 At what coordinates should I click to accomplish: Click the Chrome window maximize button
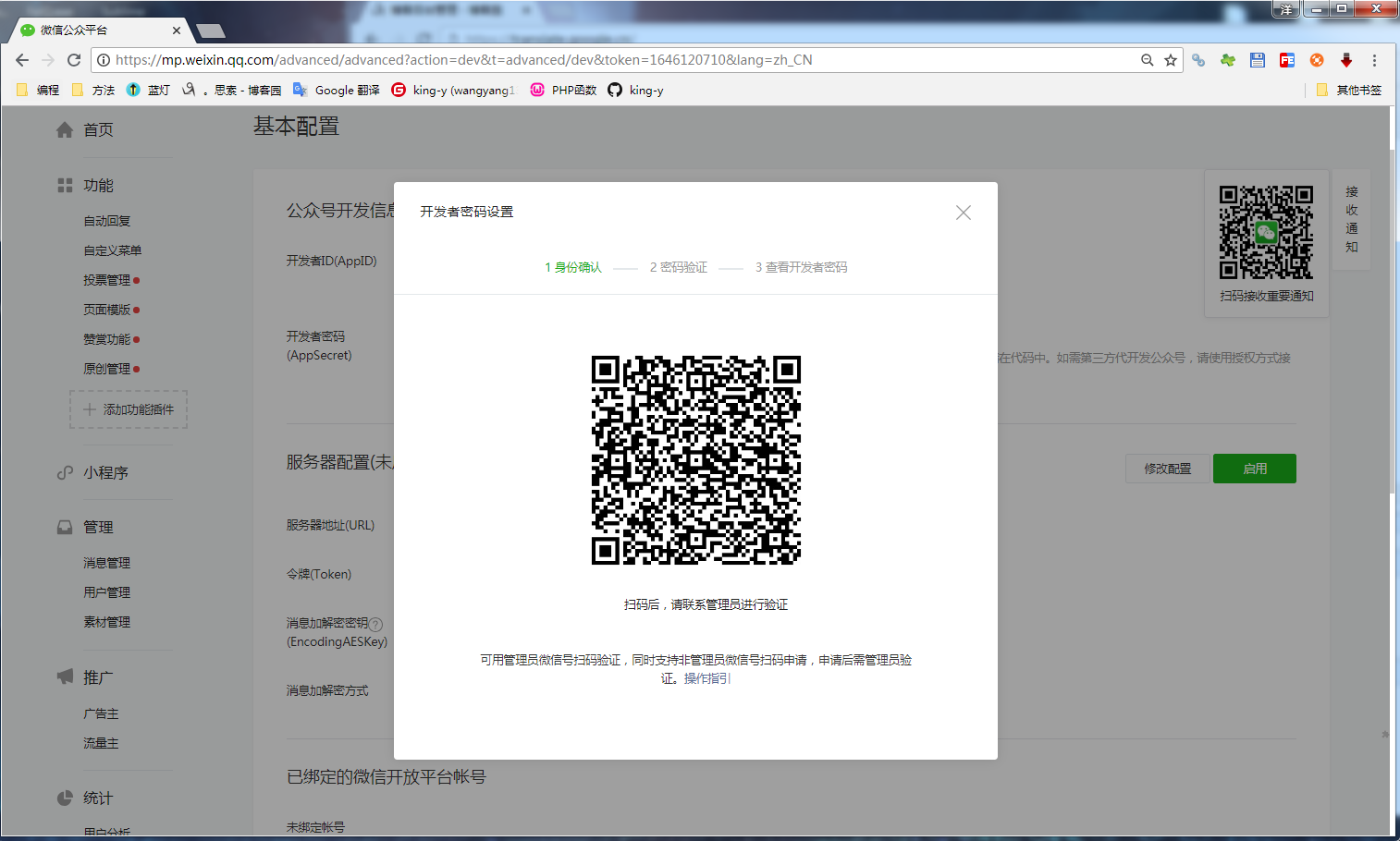pos(1341,8)
